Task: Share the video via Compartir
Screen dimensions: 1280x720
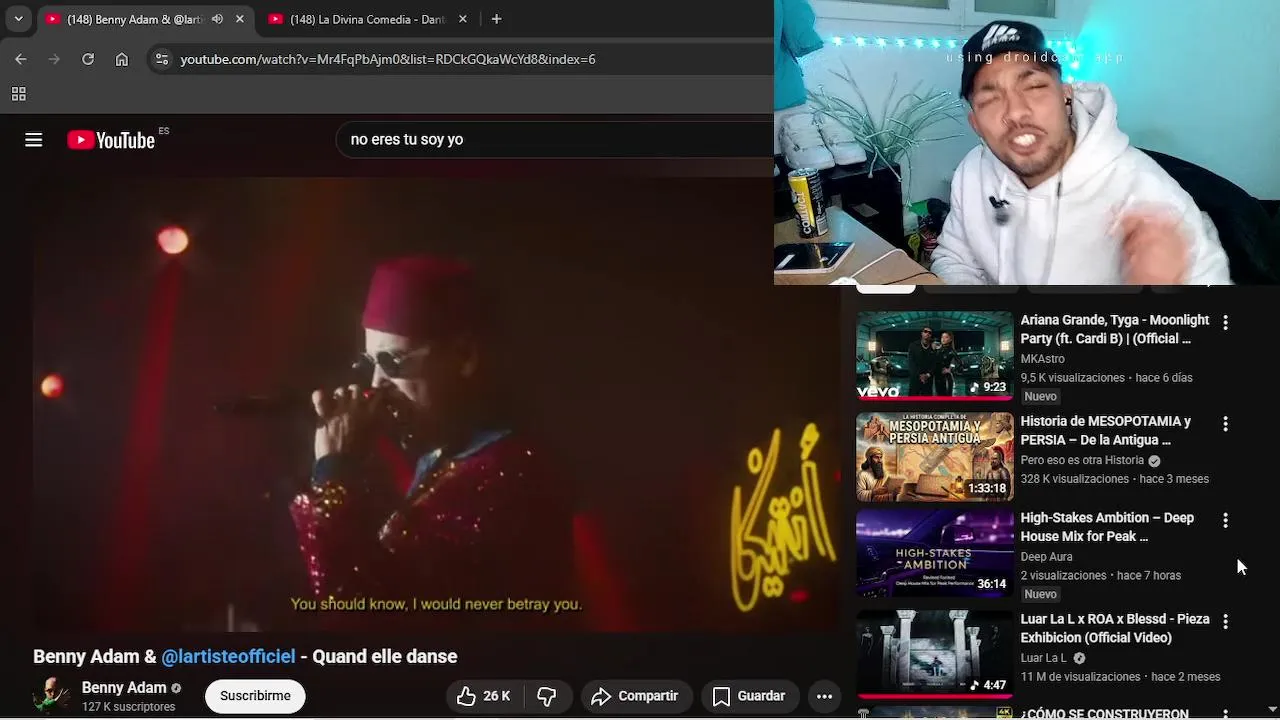Action: 634,696
